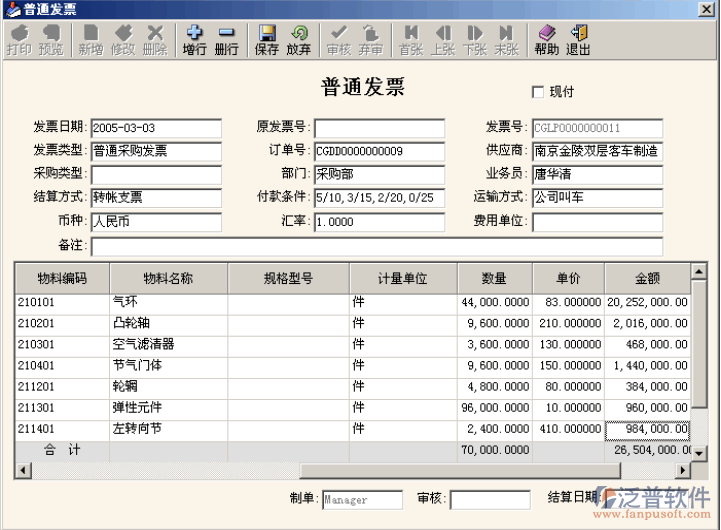
Task: Click the 退出 (exit) toolbar icon
Action: pyautogui.click(x=578, y=40)
